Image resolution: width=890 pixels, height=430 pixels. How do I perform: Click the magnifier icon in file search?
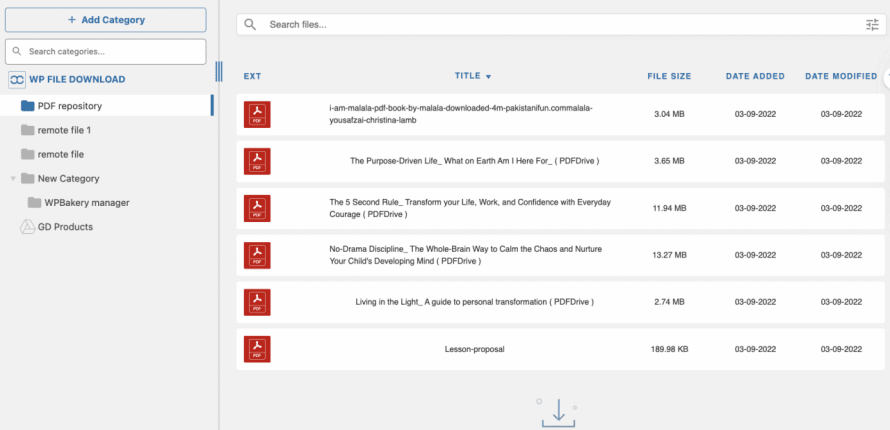pyautogui.click(x=250, y=25)
